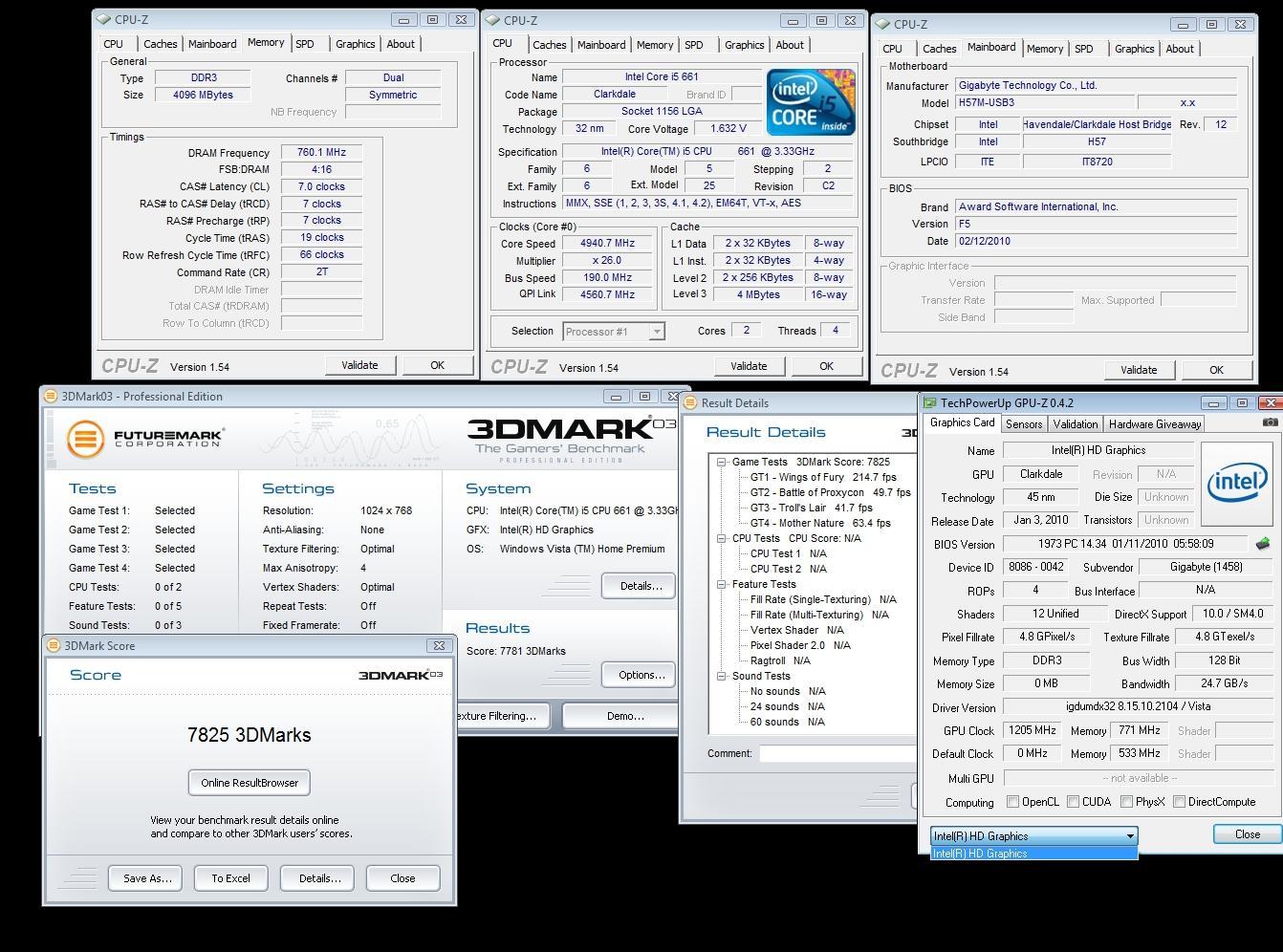Toggle the DirectCompute checkbox
This screenshot has width=1283, height=952.
pyautogui.click(x=1179, y=802)
